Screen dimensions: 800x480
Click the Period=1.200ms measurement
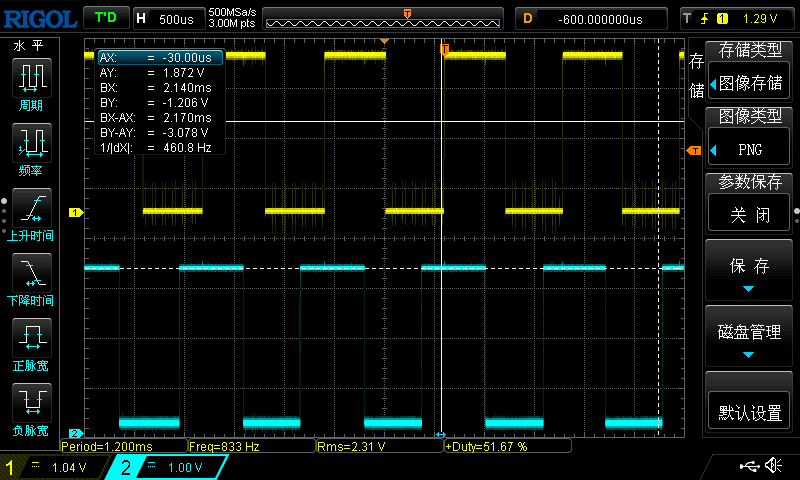point(123,446)
